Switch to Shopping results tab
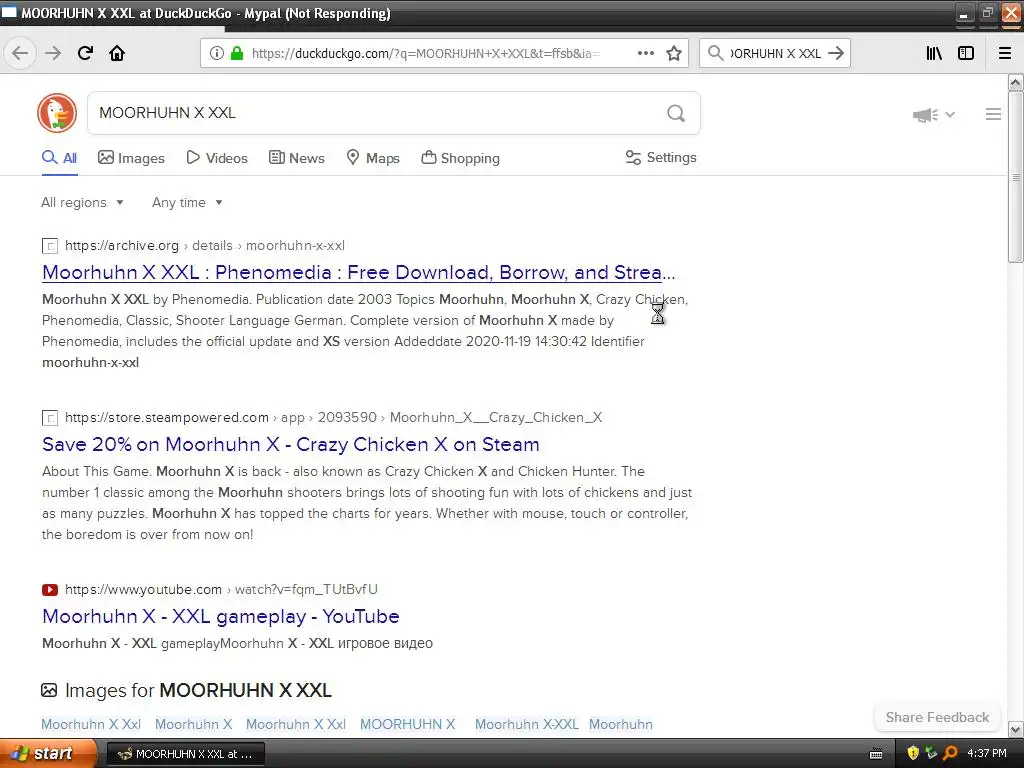 point(460,158)
